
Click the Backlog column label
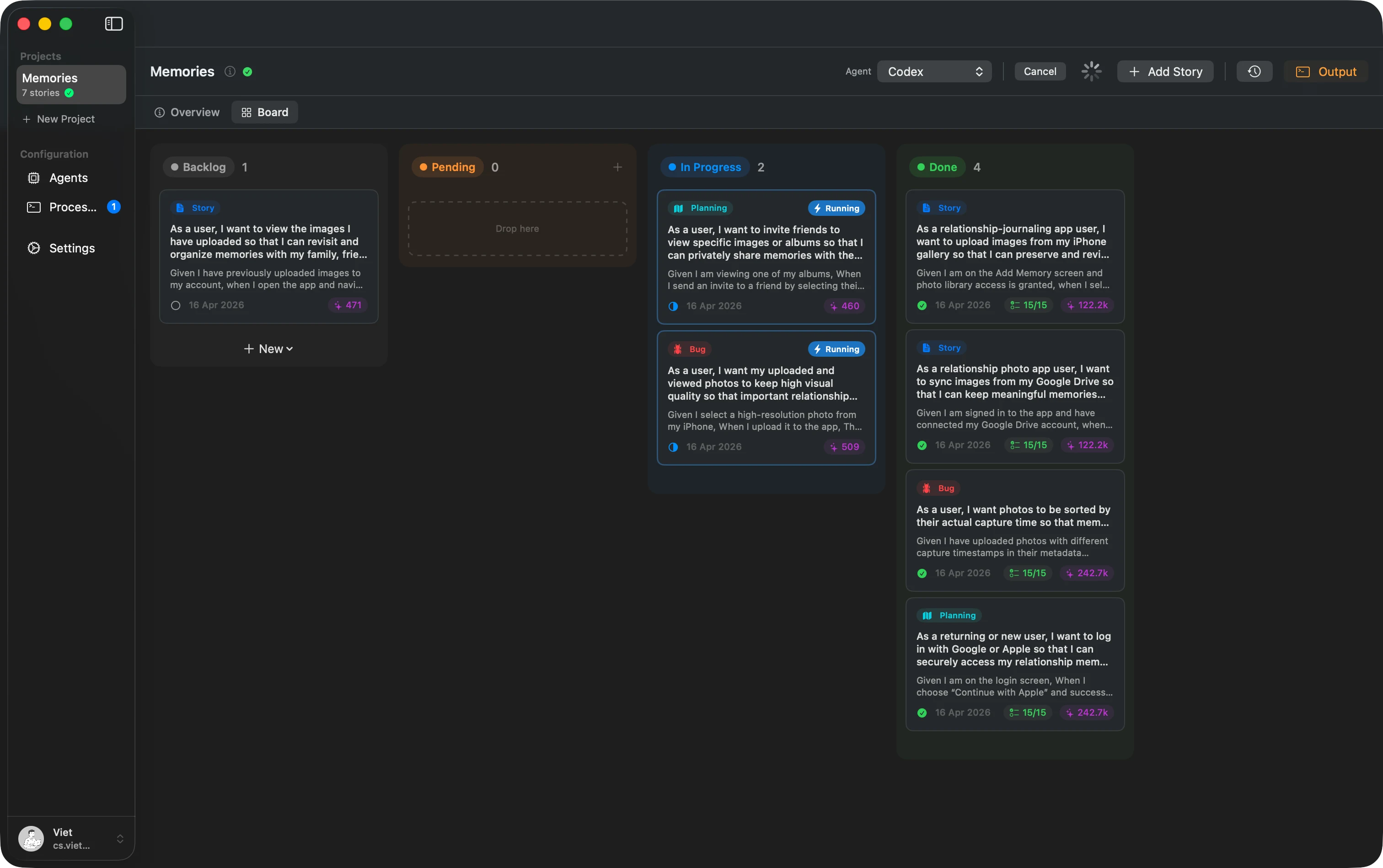tap(198, 167)
